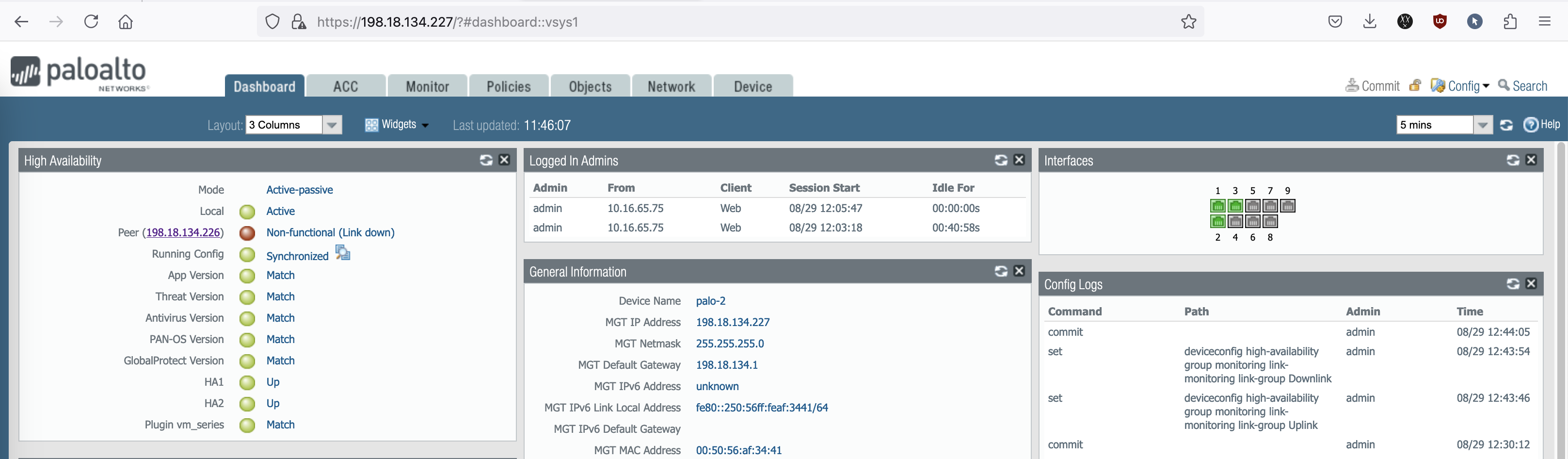Screen dimensions: 1568x459
Task: Open the peer link 198.18.134.226
Action: point(183,232)
